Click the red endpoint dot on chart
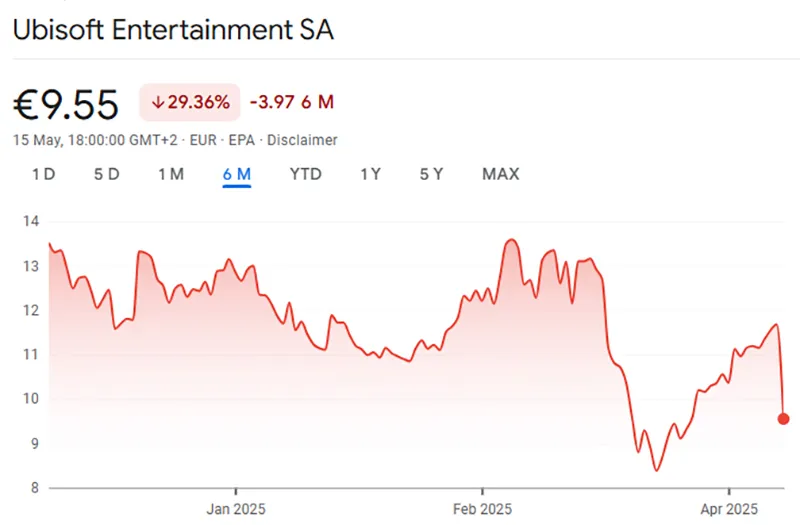 click(x=783, y=419)
